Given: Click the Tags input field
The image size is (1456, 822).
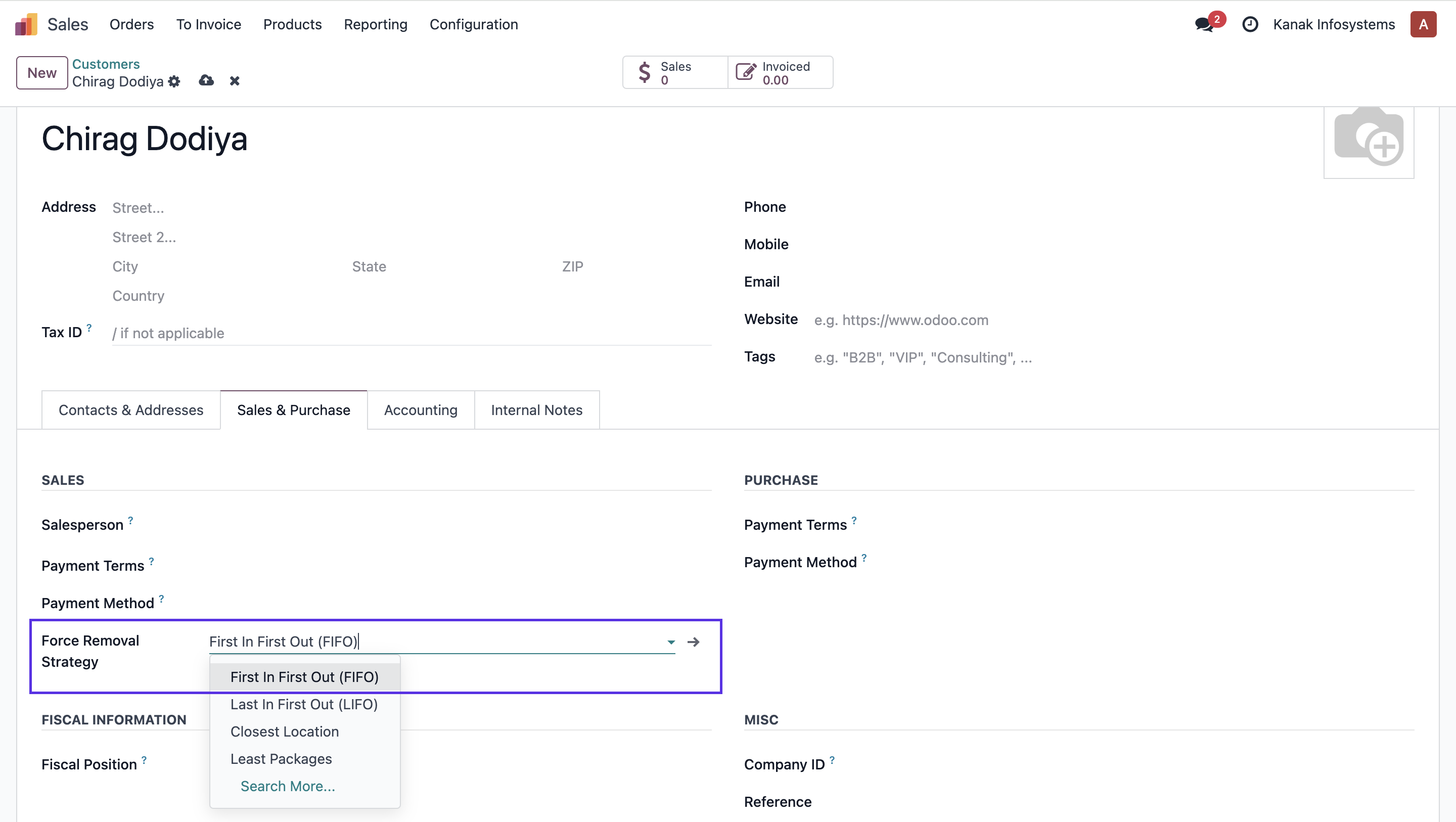Looking at the screenshot, I should (x=1113, y=357).
